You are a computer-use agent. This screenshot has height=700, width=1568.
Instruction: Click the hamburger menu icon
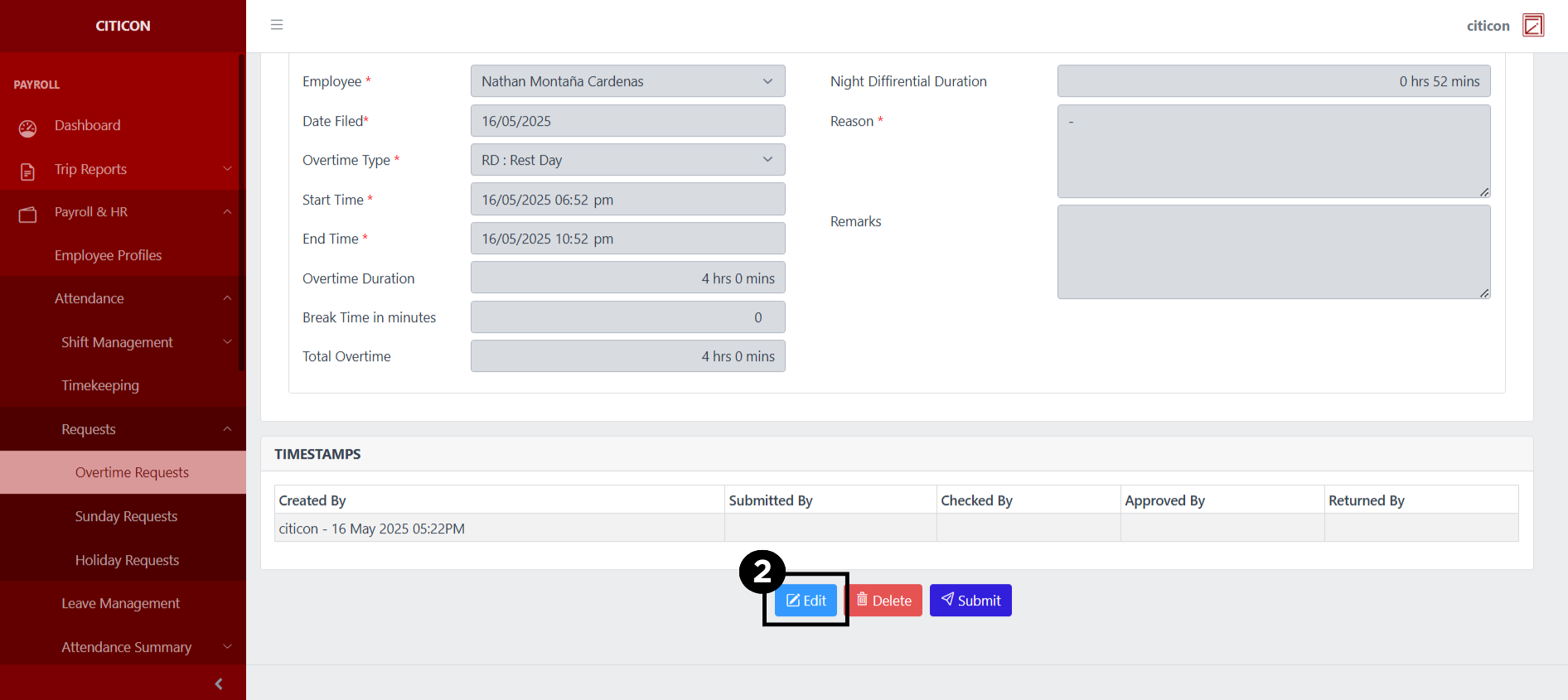(x=277, y=25)
